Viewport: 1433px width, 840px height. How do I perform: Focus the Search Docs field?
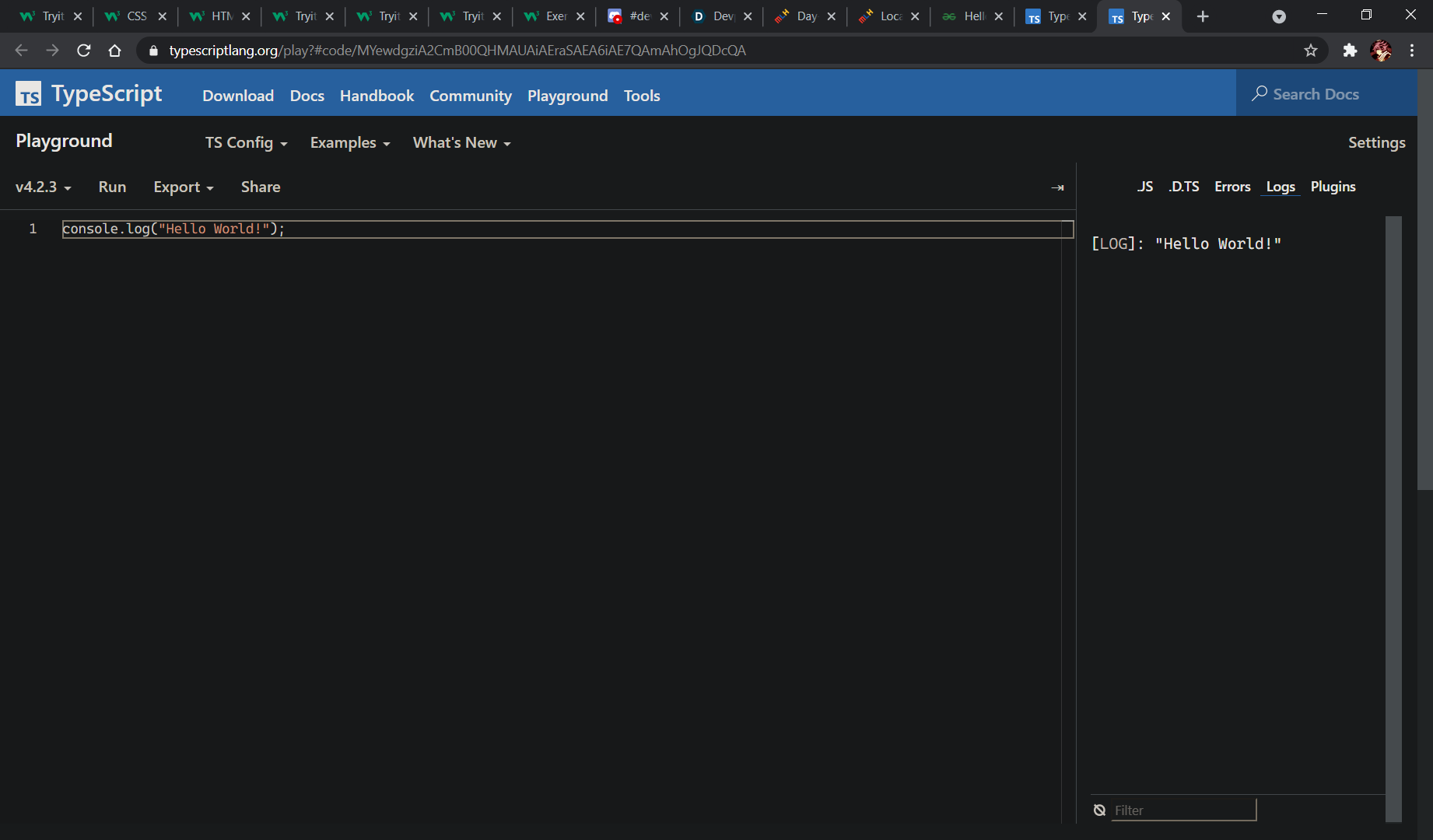(x=1326, y=93)
